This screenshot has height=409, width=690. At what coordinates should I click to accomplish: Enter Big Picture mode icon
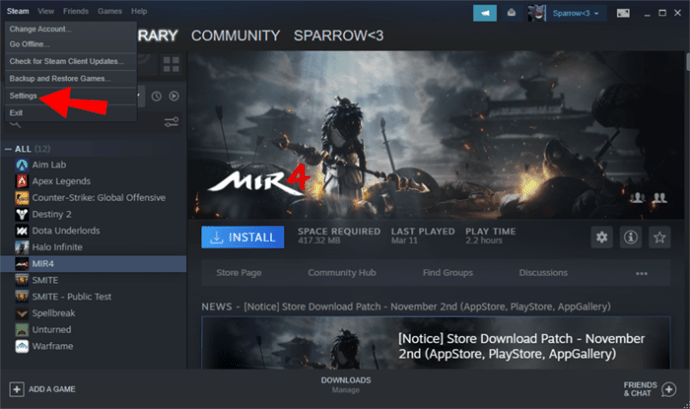[623, 13]
